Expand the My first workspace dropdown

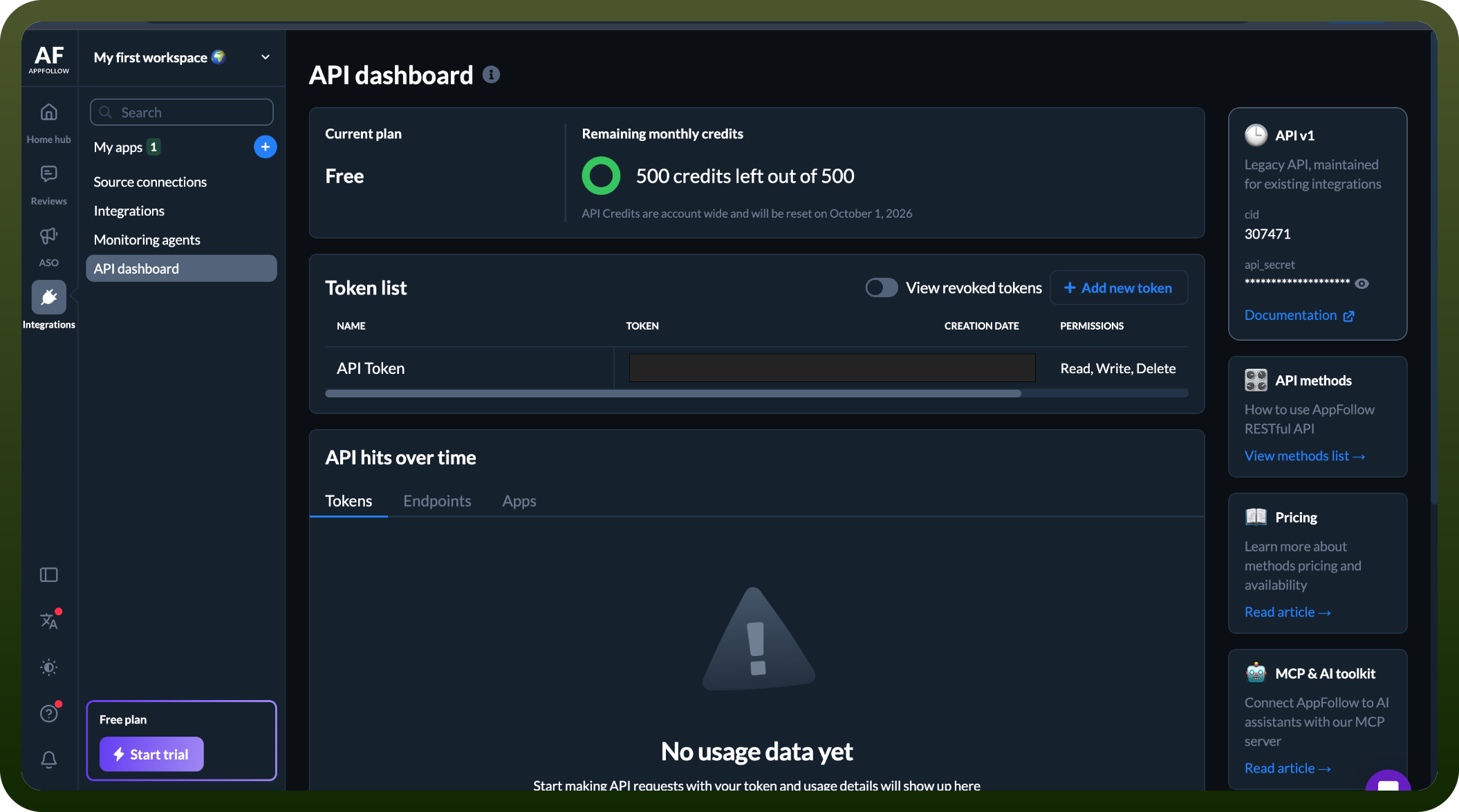[x=266, y=57]
